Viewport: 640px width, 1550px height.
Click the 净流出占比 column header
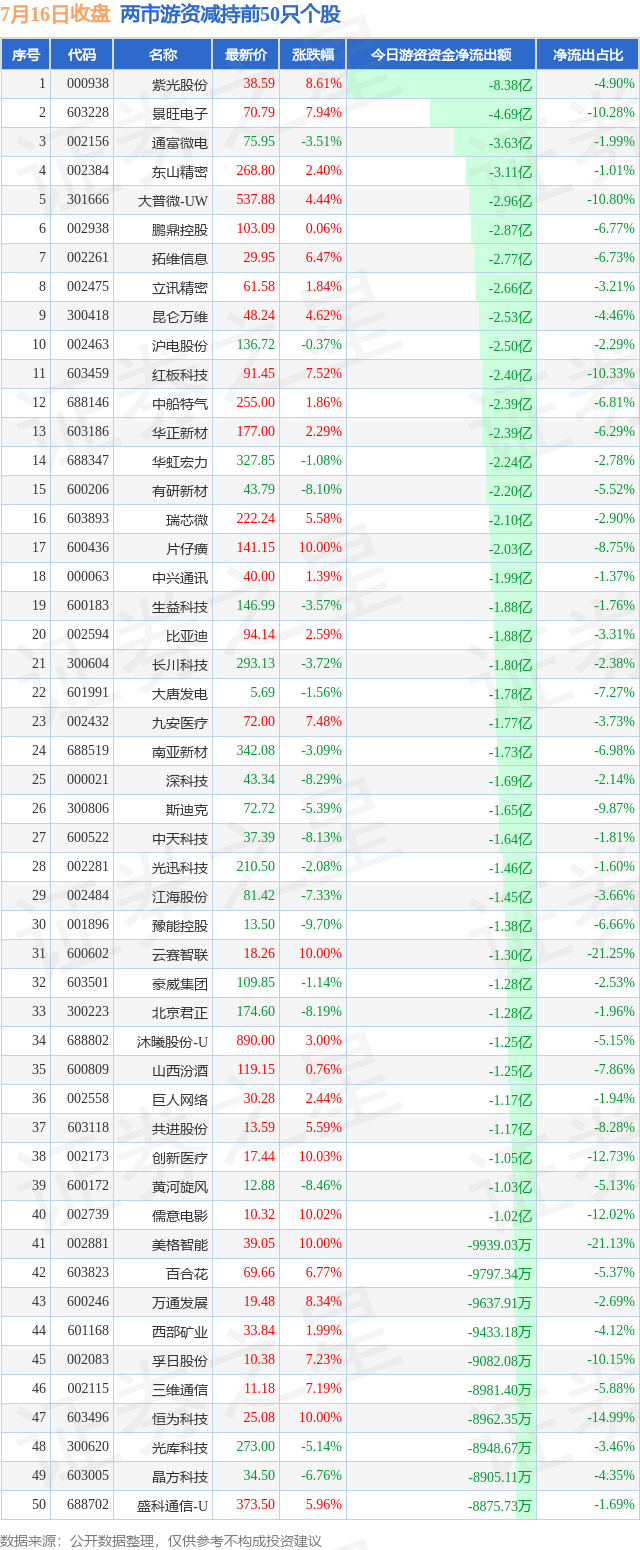click(588, 55)
